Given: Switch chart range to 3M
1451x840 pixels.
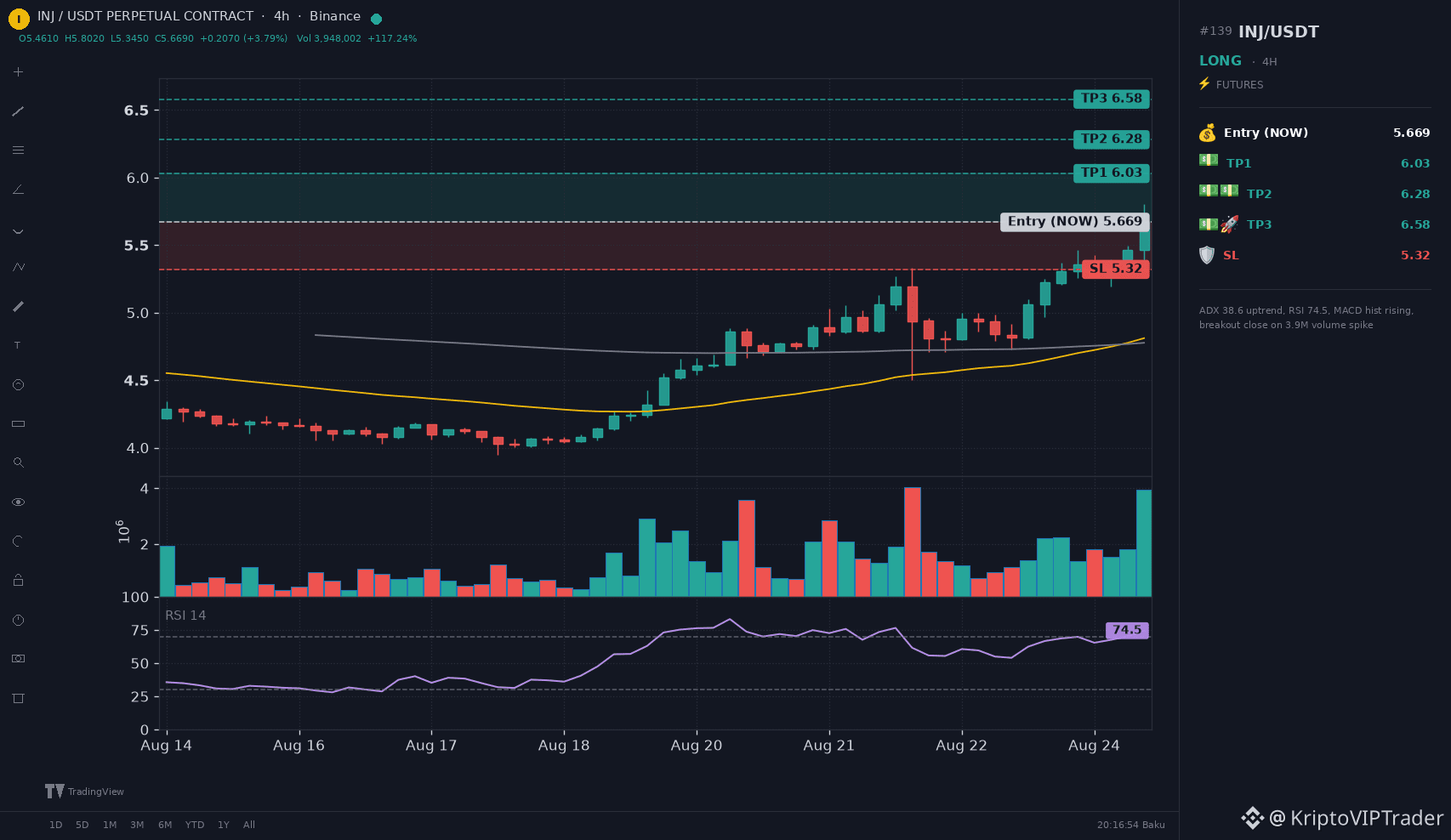Looking at the screenshot, I should pyautogui.click(x=137, y=825).
